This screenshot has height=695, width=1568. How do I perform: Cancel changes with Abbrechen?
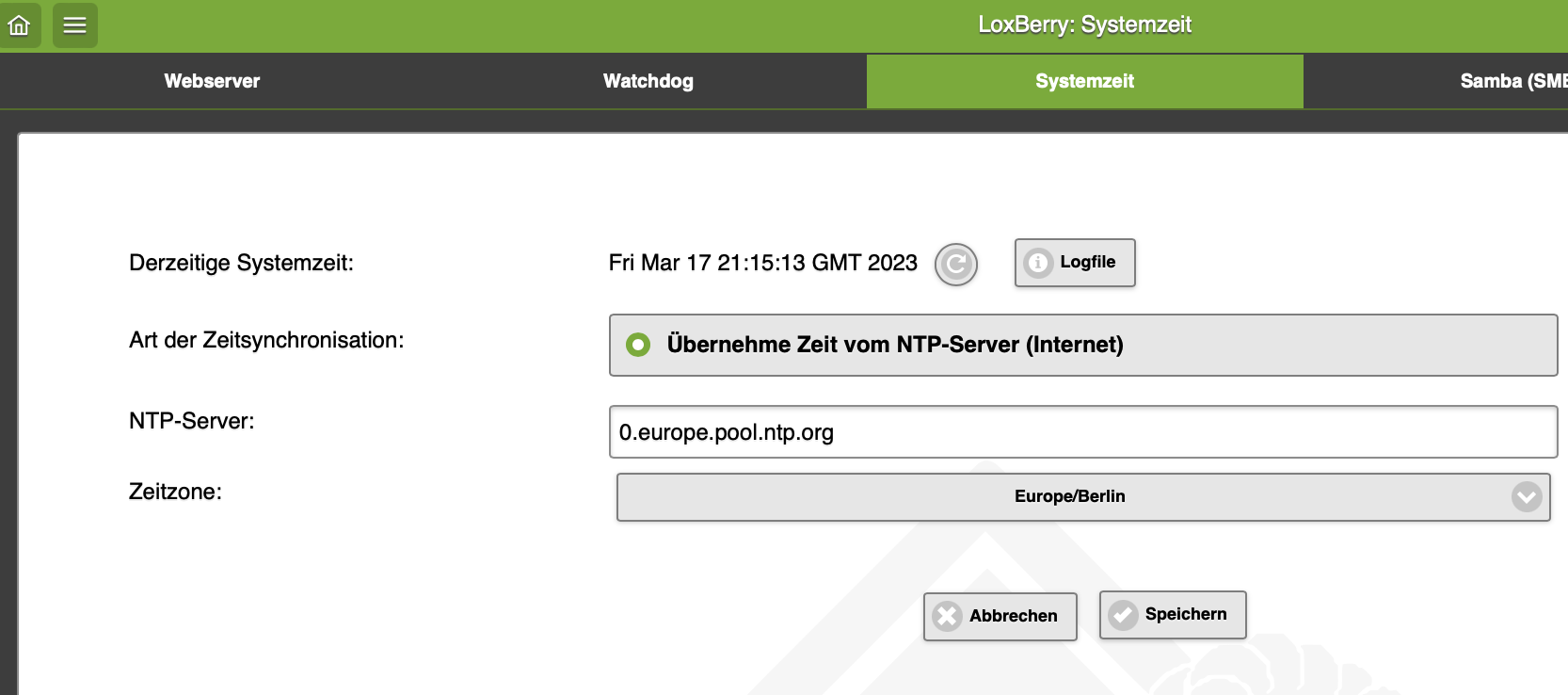tap(1000, 616)
